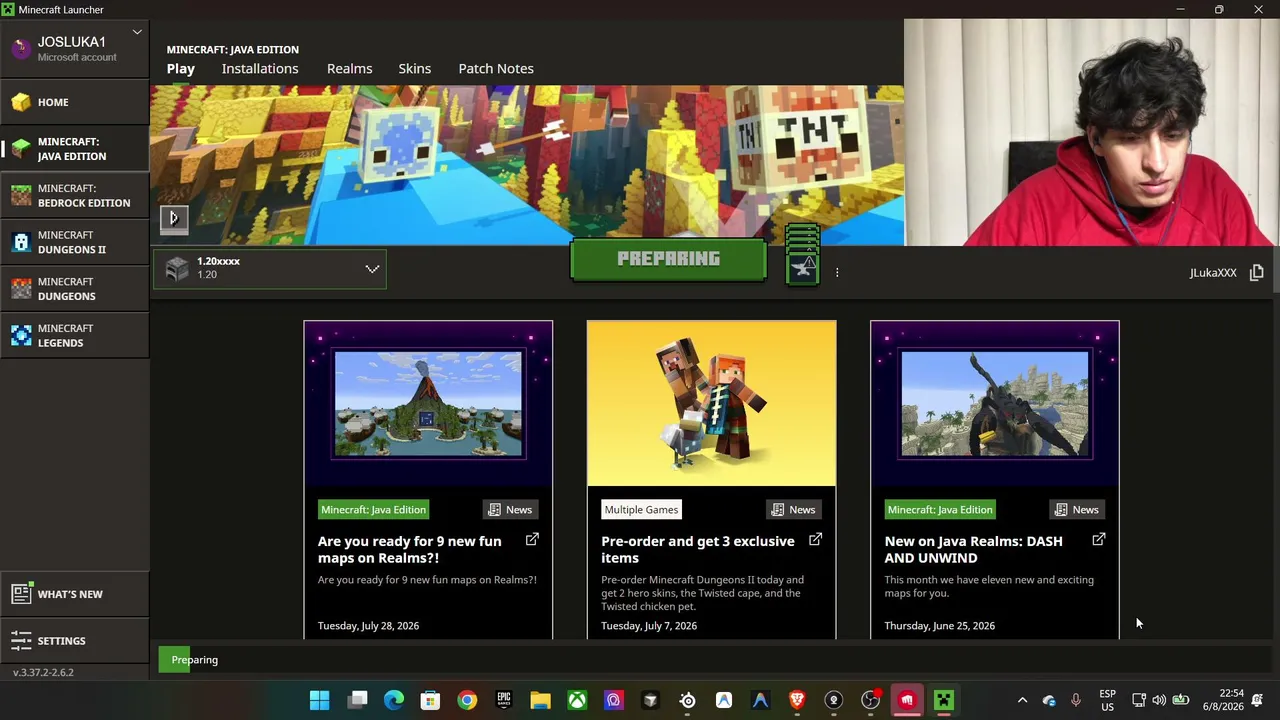
Task: Open the pre-order exclusive items thumbnail
Action: tap(711, 404)
